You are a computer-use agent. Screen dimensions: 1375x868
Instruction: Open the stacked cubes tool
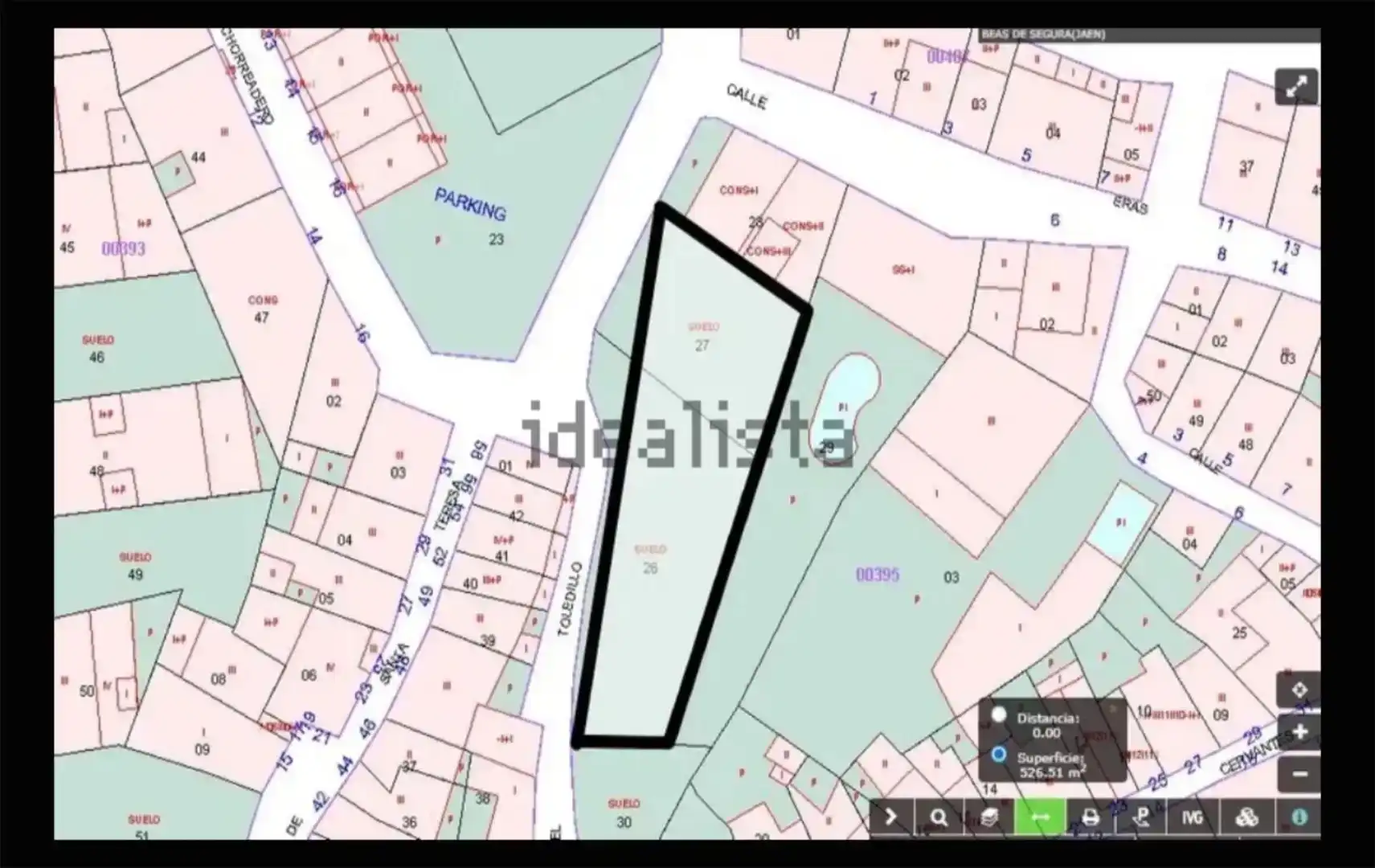1246,817
